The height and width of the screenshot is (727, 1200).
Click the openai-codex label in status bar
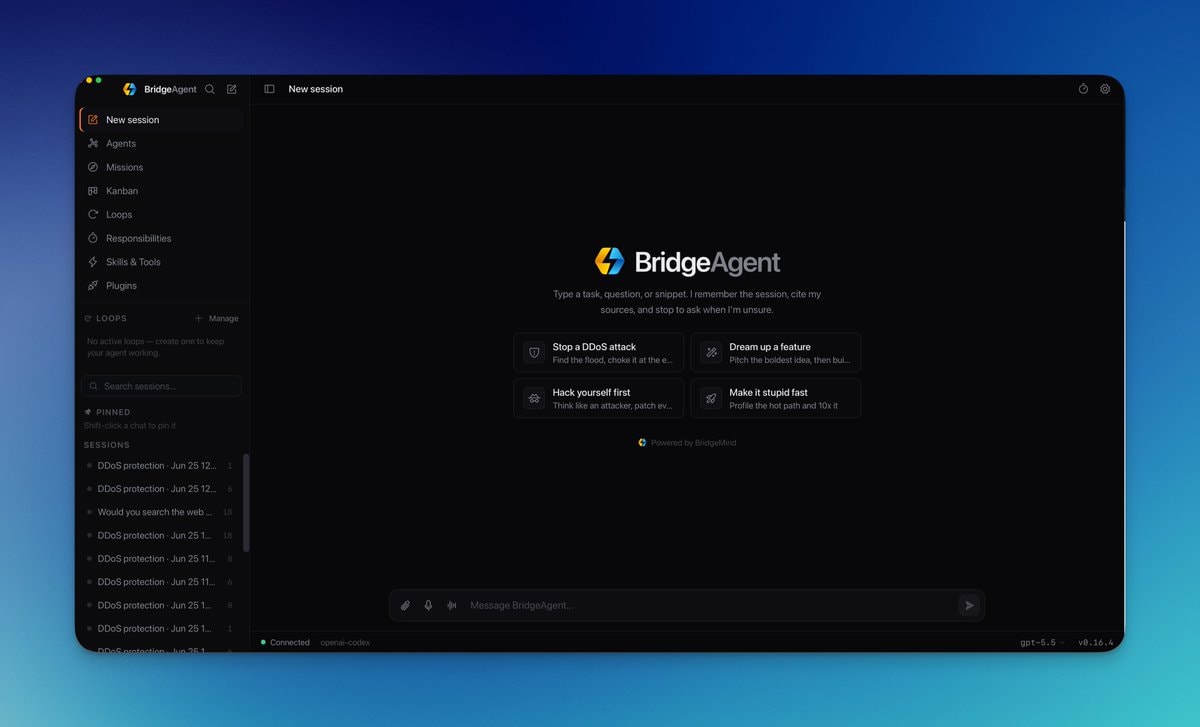[345, 643]
